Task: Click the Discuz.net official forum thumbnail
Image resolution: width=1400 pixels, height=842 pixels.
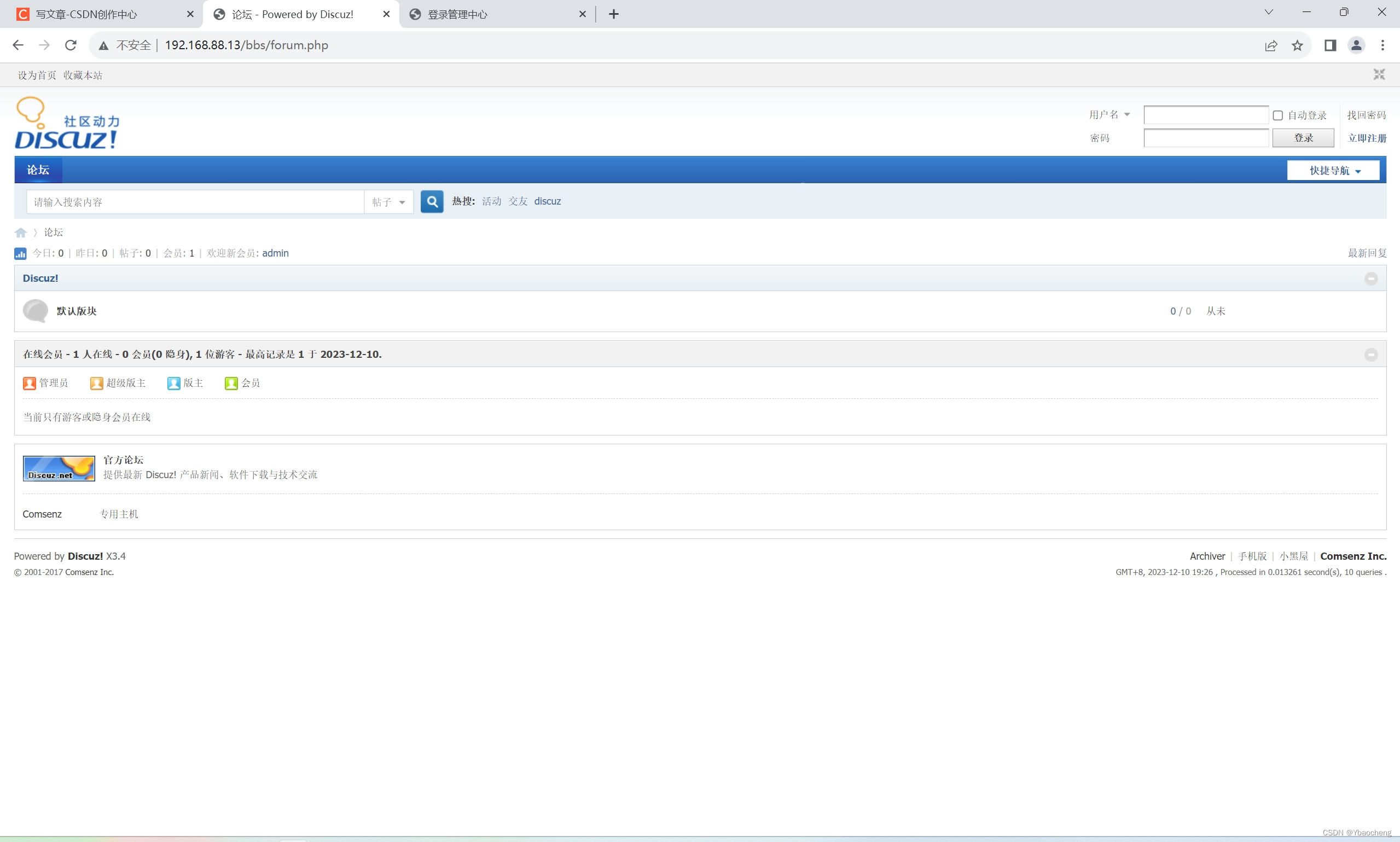Action: (59, 468)
